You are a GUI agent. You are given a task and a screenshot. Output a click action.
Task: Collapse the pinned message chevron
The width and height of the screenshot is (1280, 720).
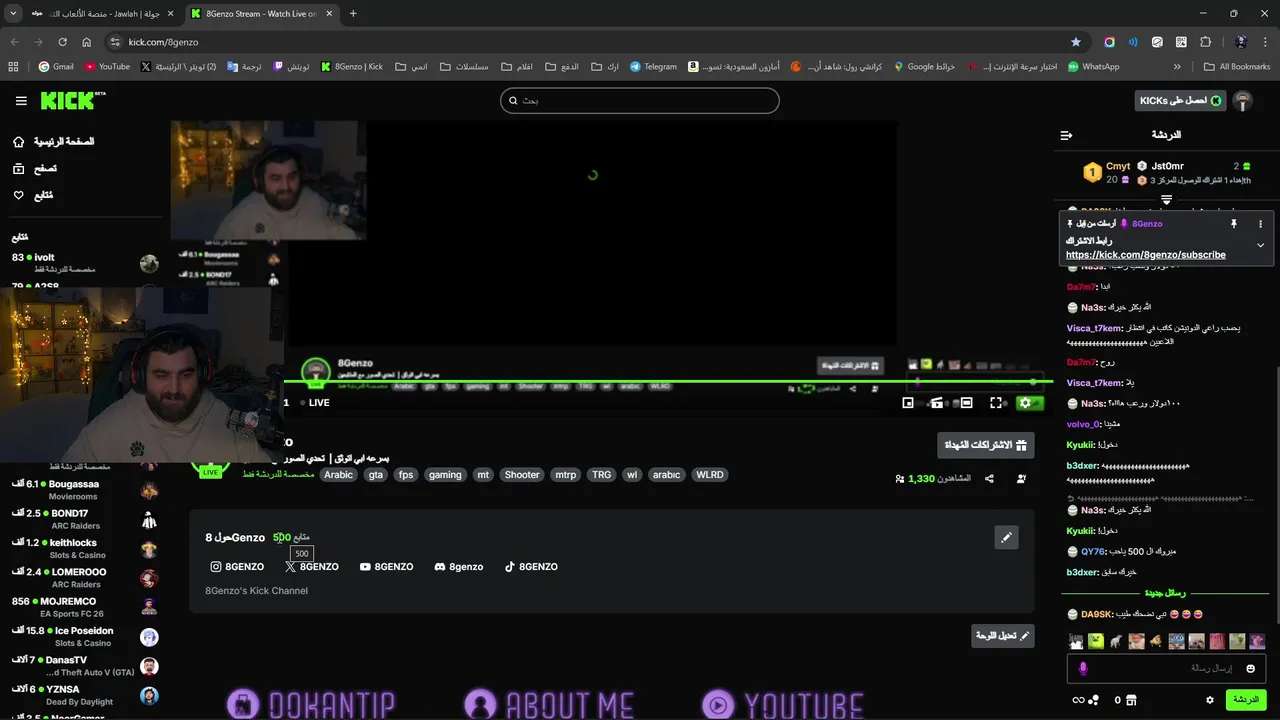(1260, 245)
